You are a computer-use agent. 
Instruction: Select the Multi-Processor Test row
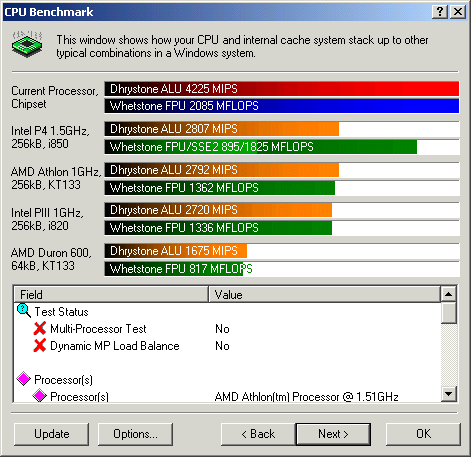227,329
